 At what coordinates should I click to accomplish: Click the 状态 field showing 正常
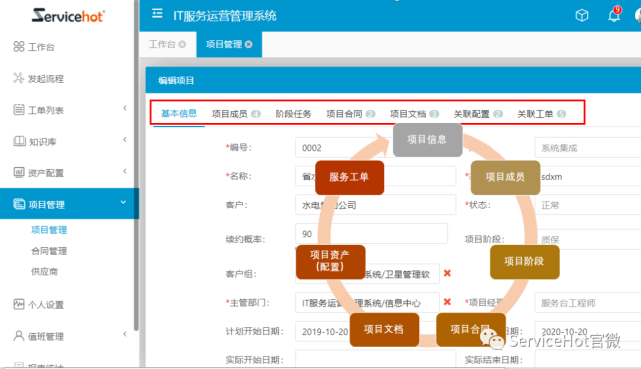(x=587, y=205)
